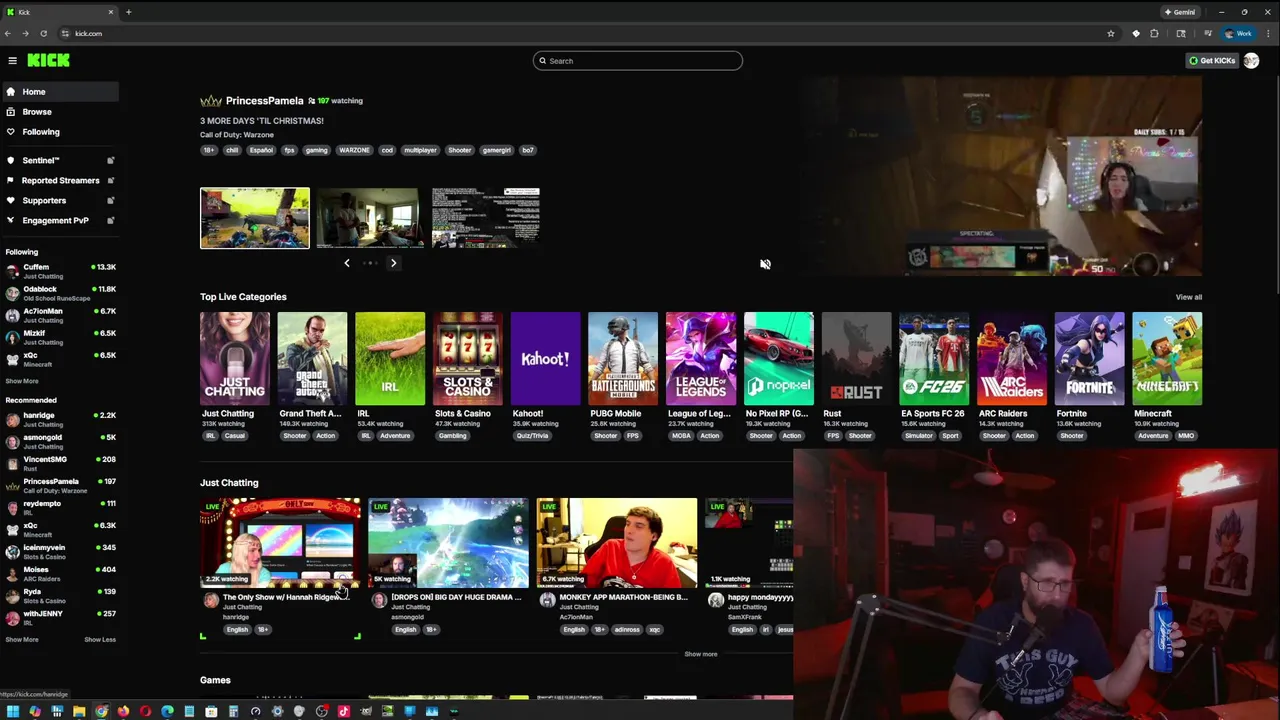
Task: Click View all for Top Live Categories
Action: [1189, 297]
